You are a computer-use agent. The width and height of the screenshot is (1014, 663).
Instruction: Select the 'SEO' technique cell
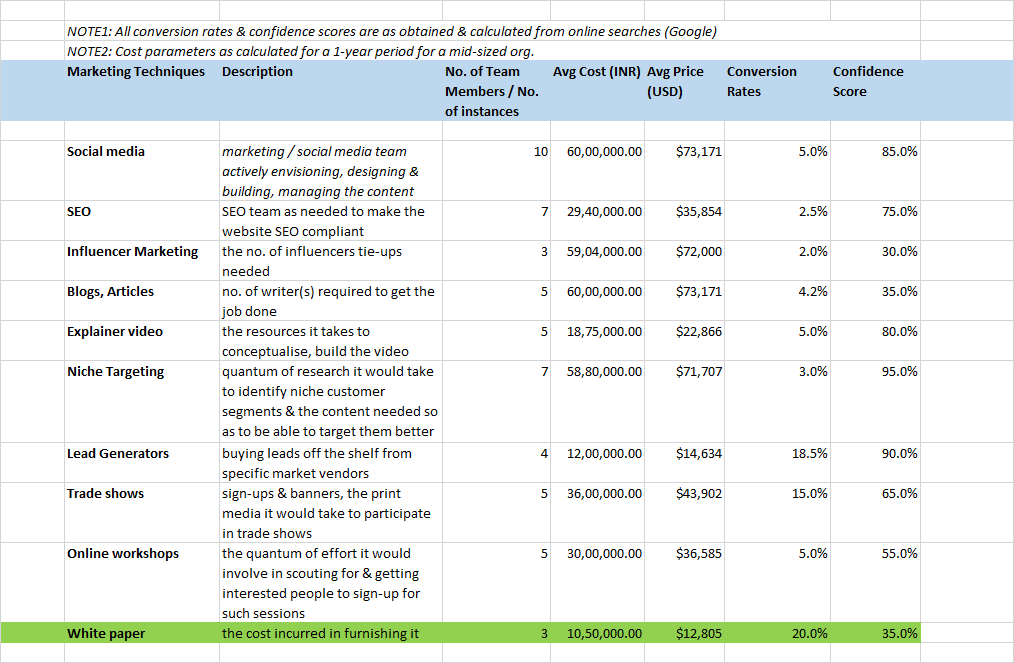[80, 212]
